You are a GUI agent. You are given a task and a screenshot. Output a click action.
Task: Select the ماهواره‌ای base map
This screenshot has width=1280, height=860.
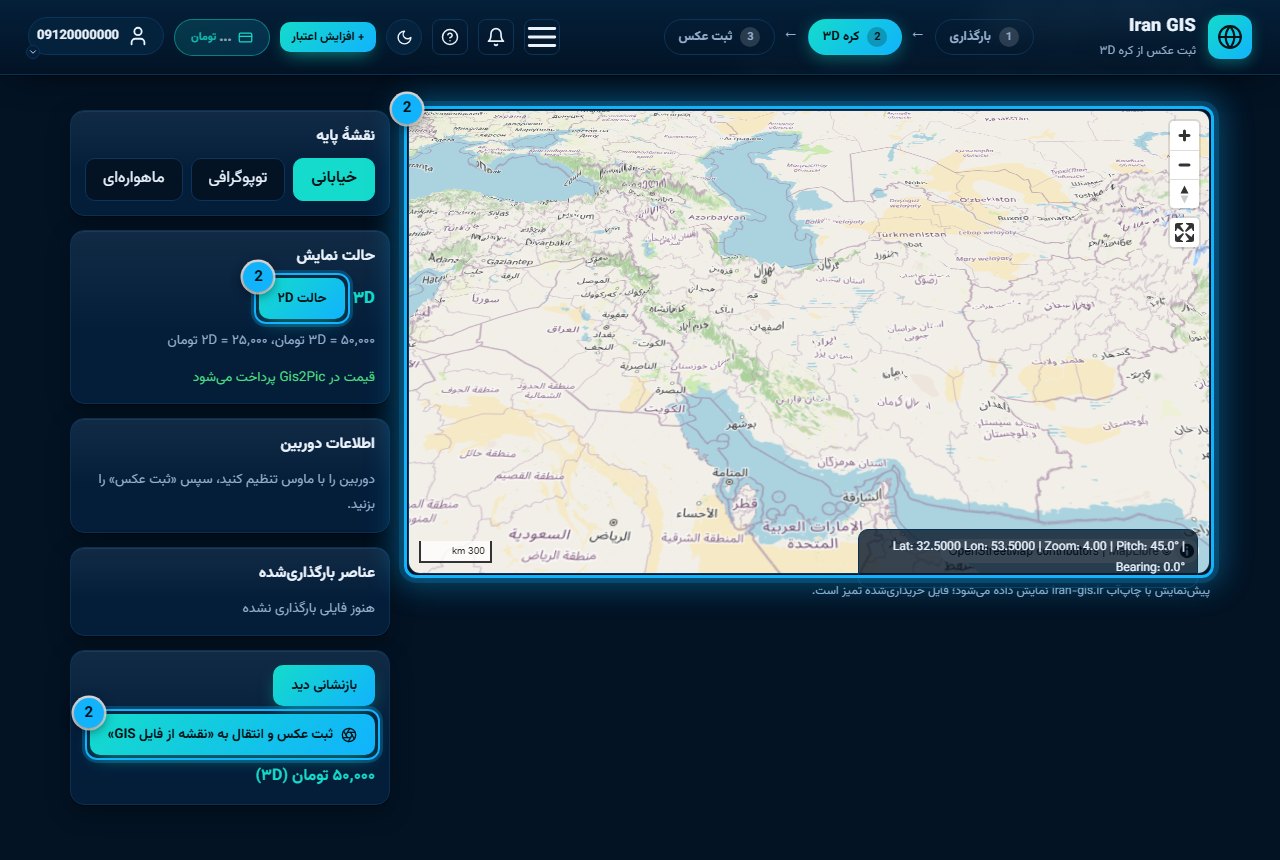pos(134,179)
